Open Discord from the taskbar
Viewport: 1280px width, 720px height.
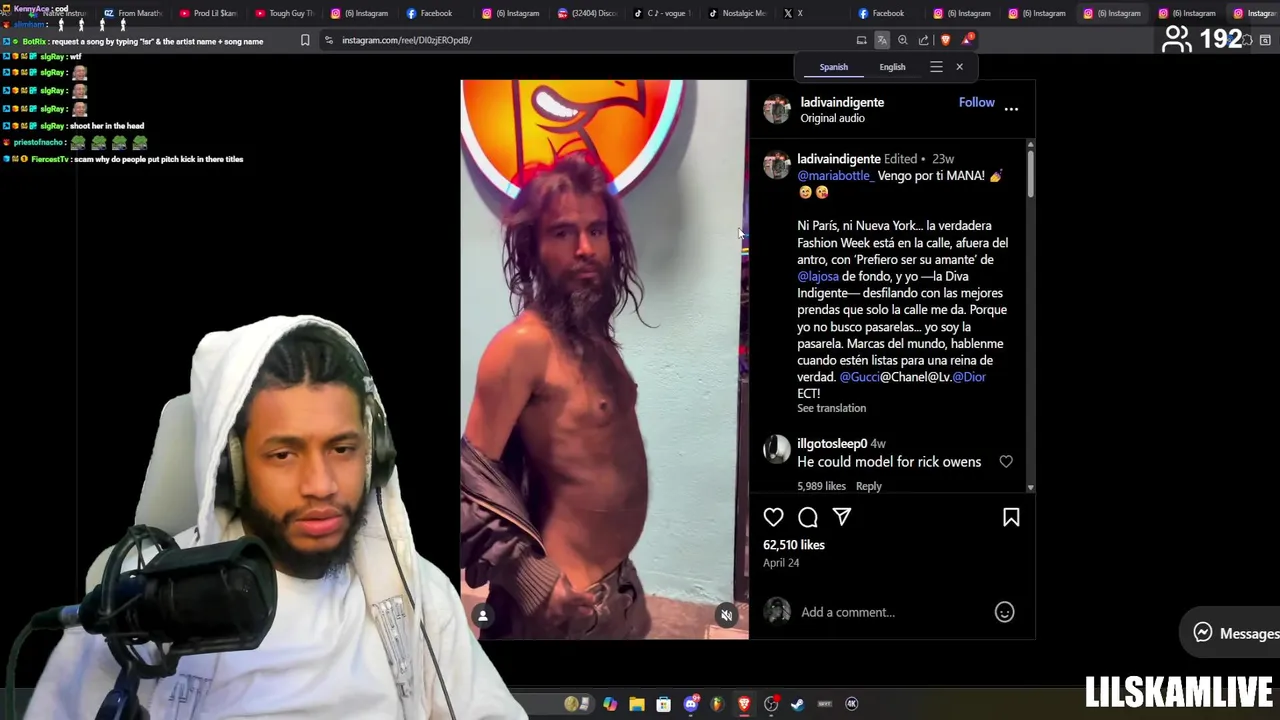[690, 704]
